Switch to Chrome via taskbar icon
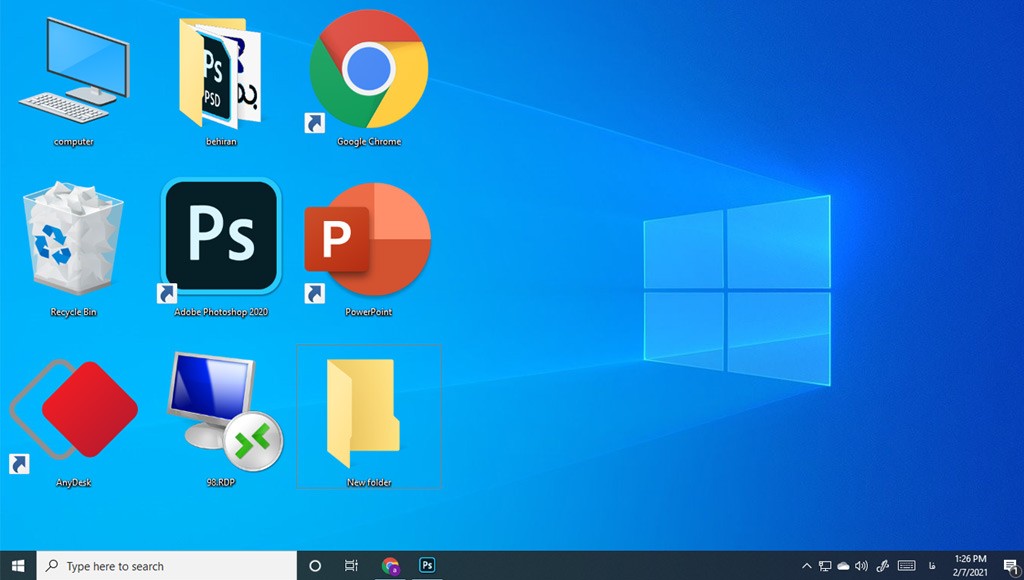Image resolution: width=1024 pixels, height=580 pixels. click(390, 565)
